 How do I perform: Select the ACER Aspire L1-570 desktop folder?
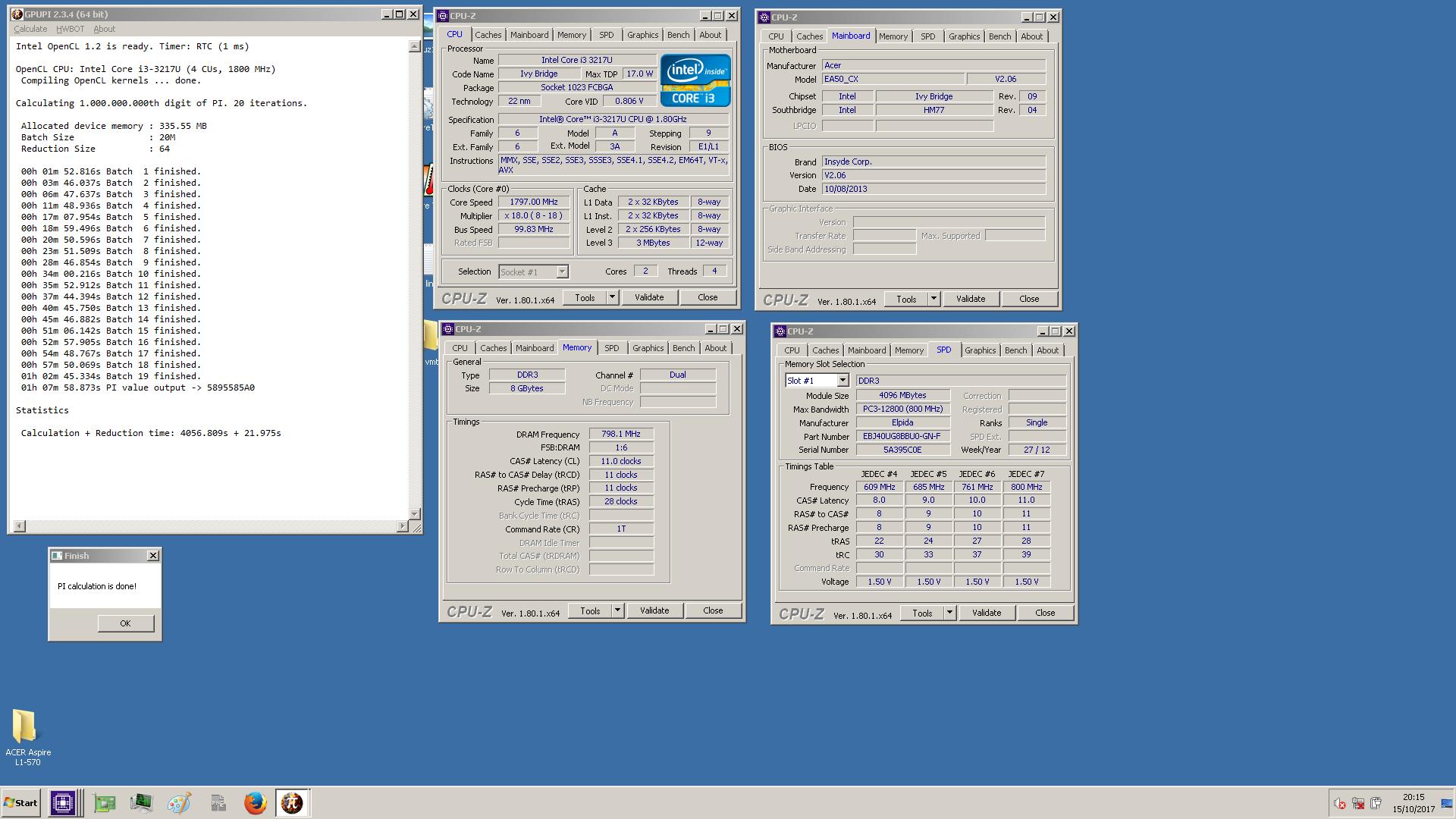click(x=28, y=737)
